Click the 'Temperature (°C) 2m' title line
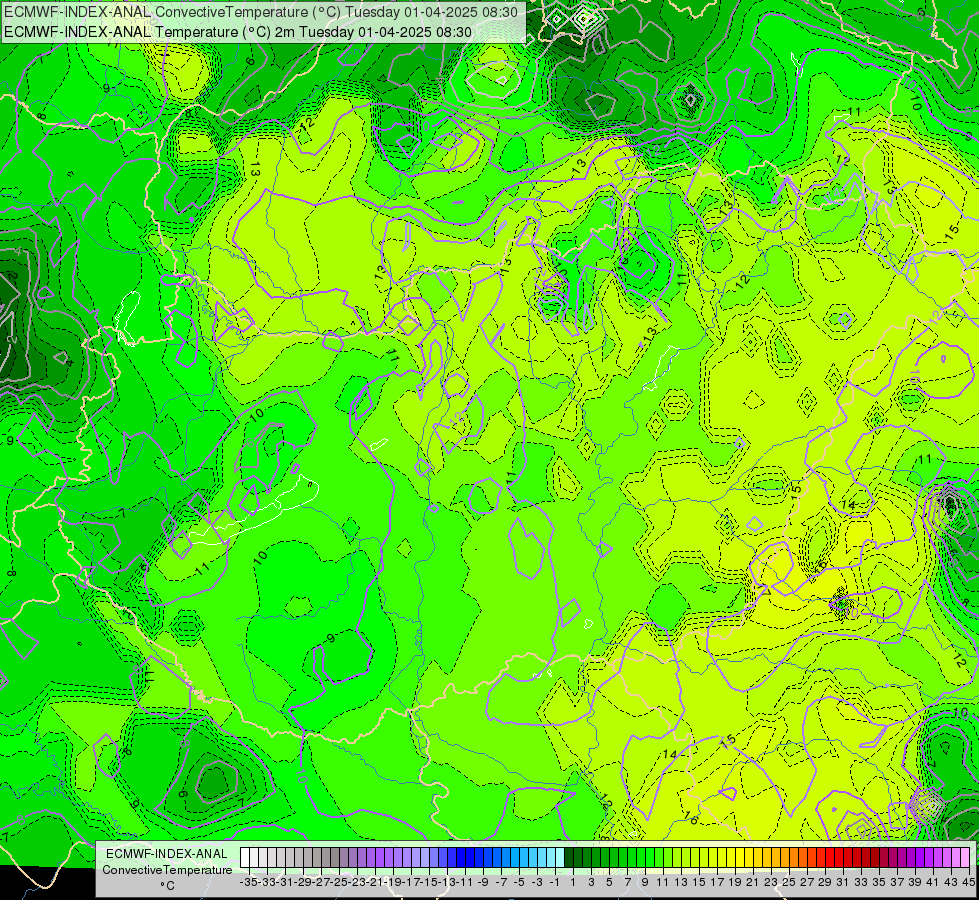 [x=238, y=32]
